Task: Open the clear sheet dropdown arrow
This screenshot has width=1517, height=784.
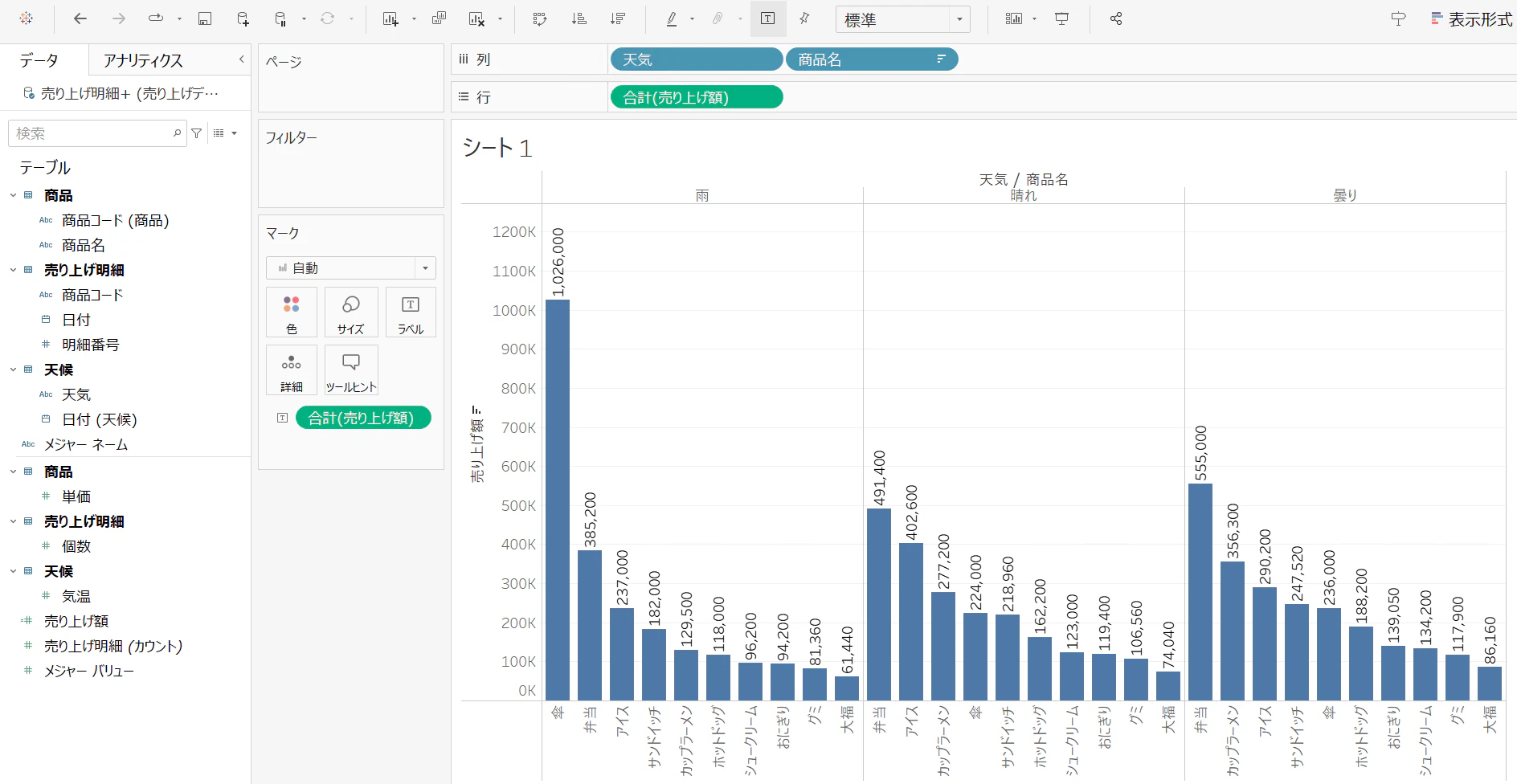Action: tap(500, 18)
